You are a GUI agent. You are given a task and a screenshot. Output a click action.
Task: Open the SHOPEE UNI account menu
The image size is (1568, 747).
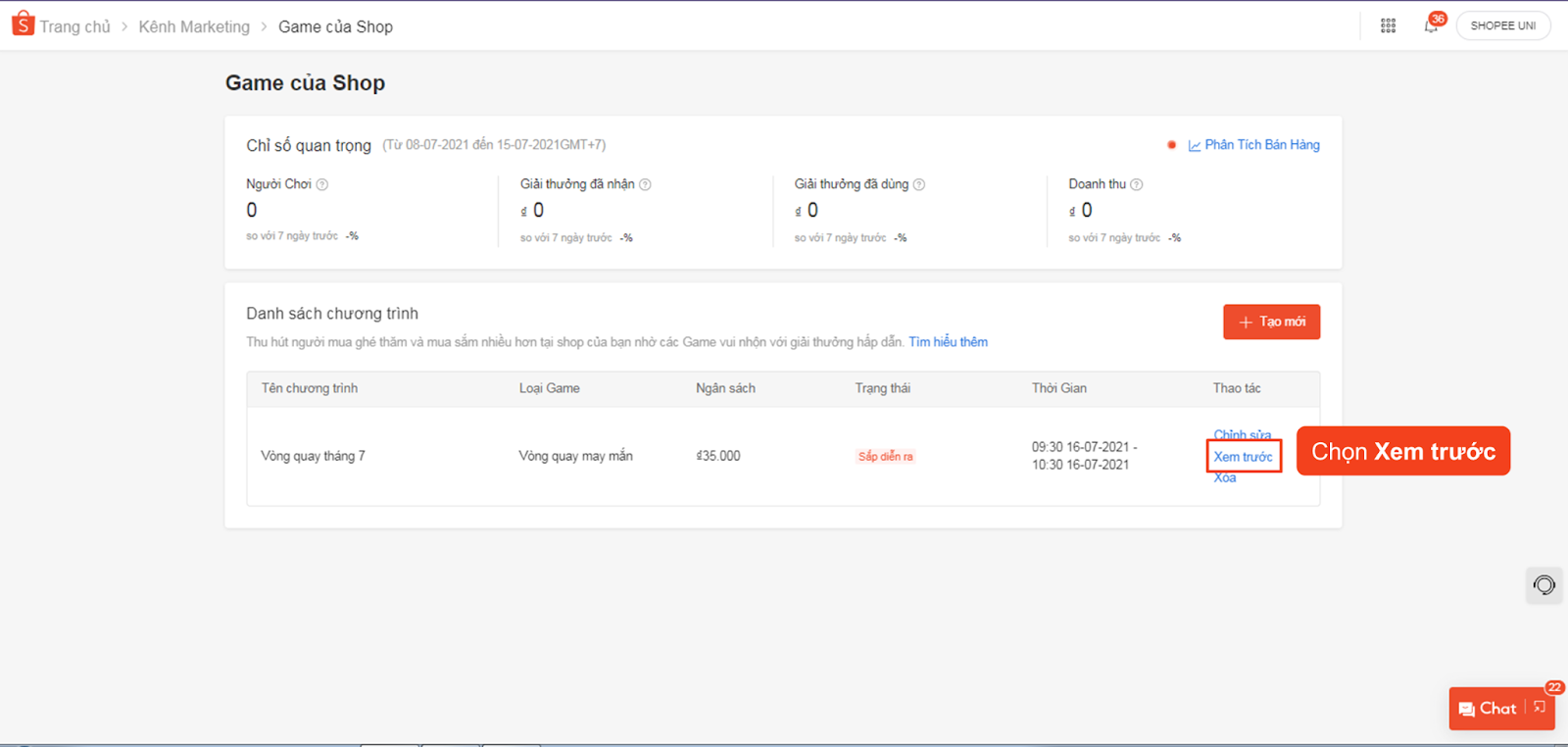pos(1502,25)
